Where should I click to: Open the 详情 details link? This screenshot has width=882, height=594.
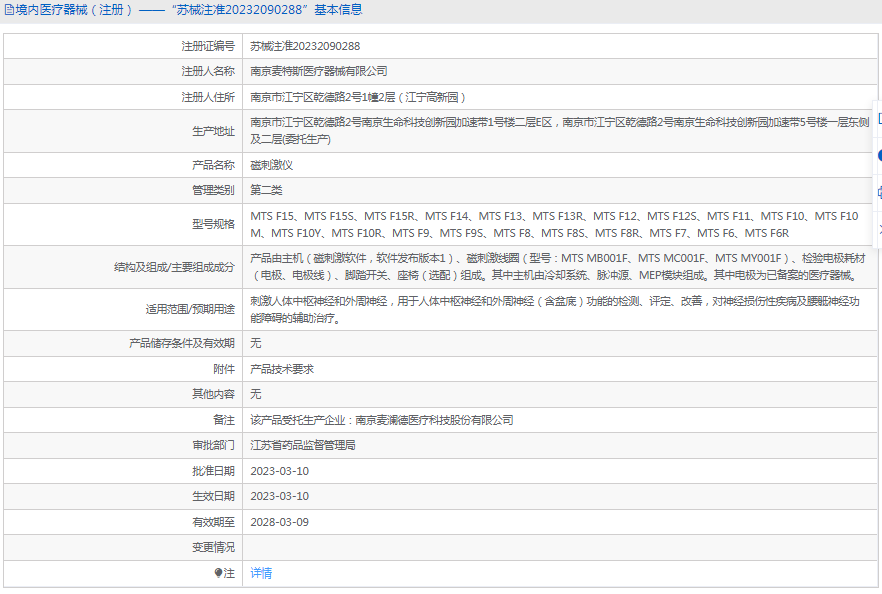[x=261, y=573]
